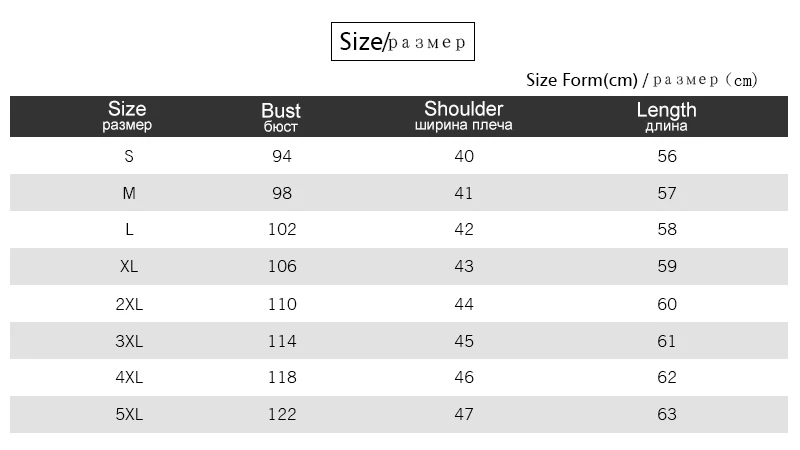The image size is (800, 450).
Task: Click shoulder value 45 cell
Action: coord(464,341)
